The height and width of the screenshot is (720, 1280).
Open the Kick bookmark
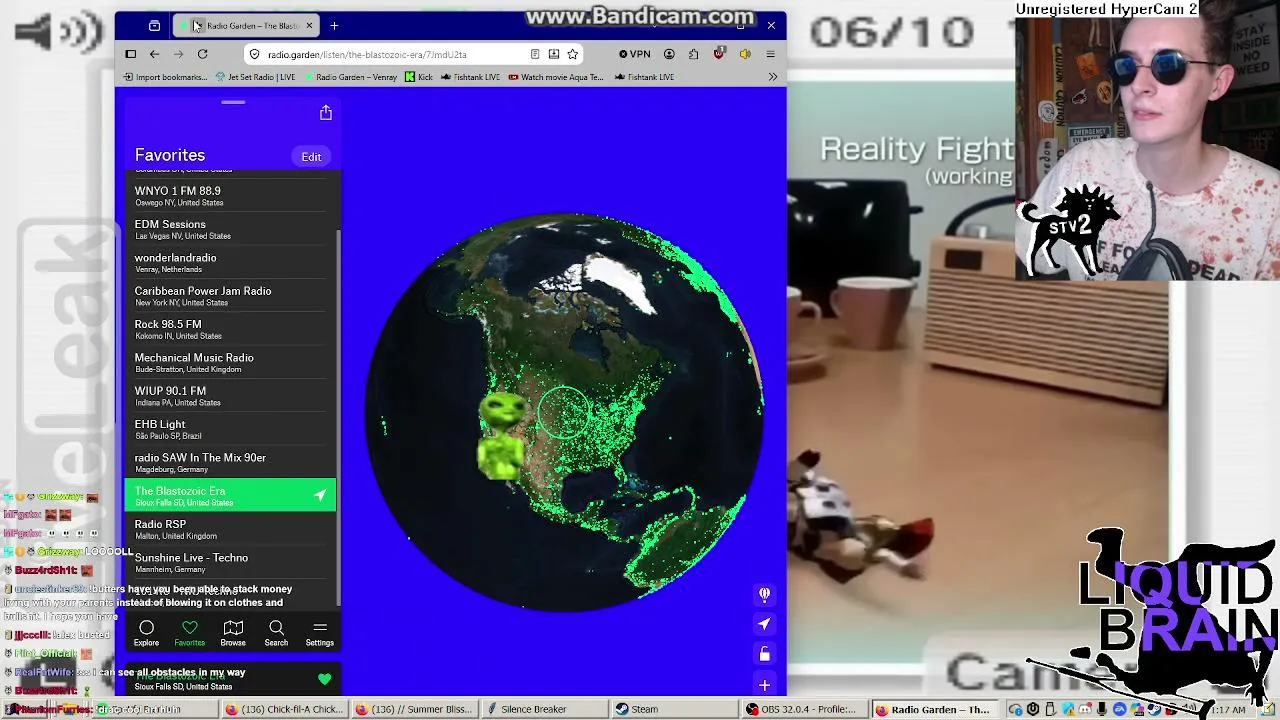[x=419, y=77]
